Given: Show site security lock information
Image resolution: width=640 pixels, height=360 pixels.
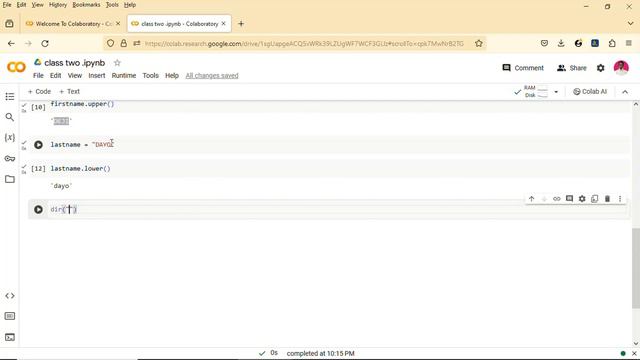Looking at the screenshot, I should point(124,43).
